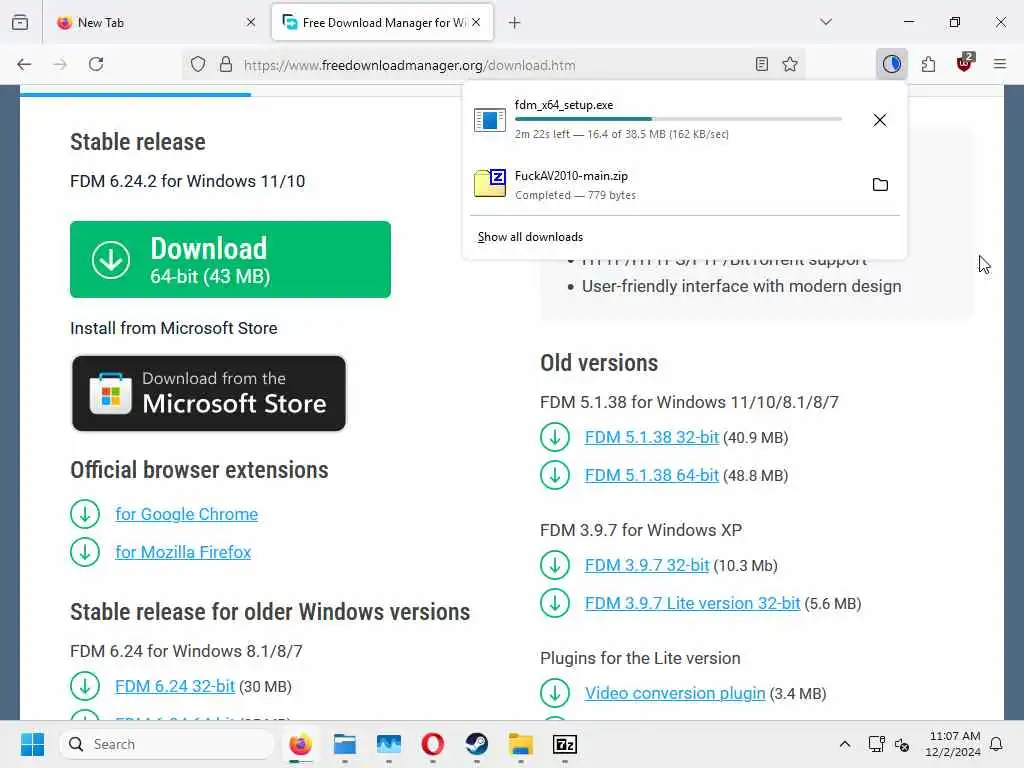Open the Firefox View icon
This screenshot has height=768, width=1024.
point(20,22)
